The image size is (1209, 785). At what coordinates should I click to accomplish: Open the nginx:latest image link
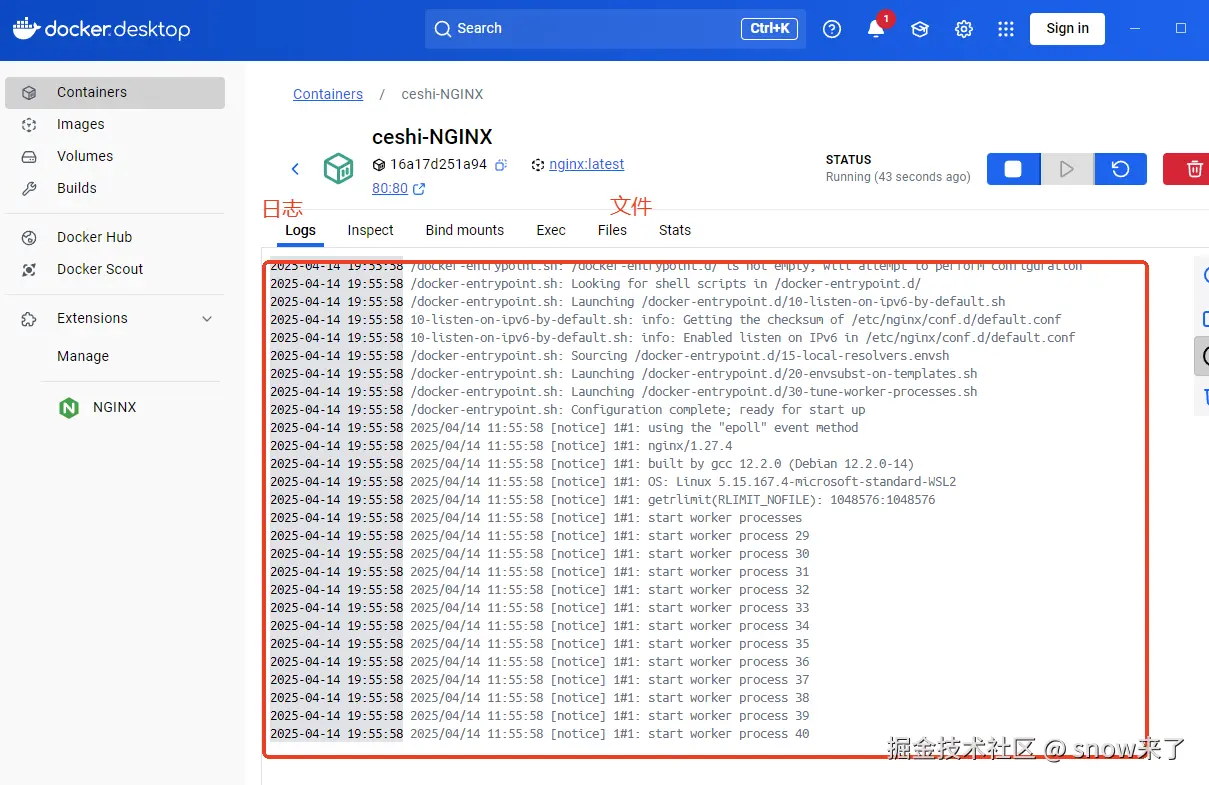pos(587,164)
